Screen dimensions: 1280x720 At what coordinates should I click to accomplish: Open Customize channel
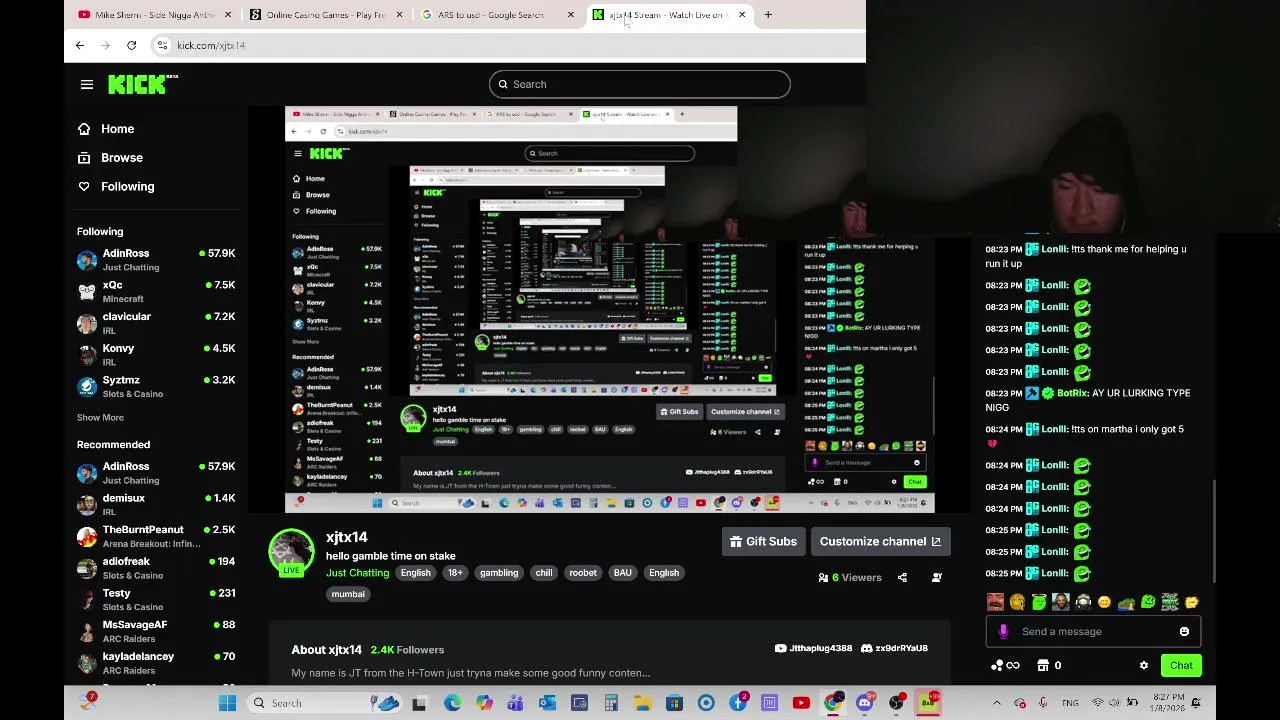(x=880, y=542)
